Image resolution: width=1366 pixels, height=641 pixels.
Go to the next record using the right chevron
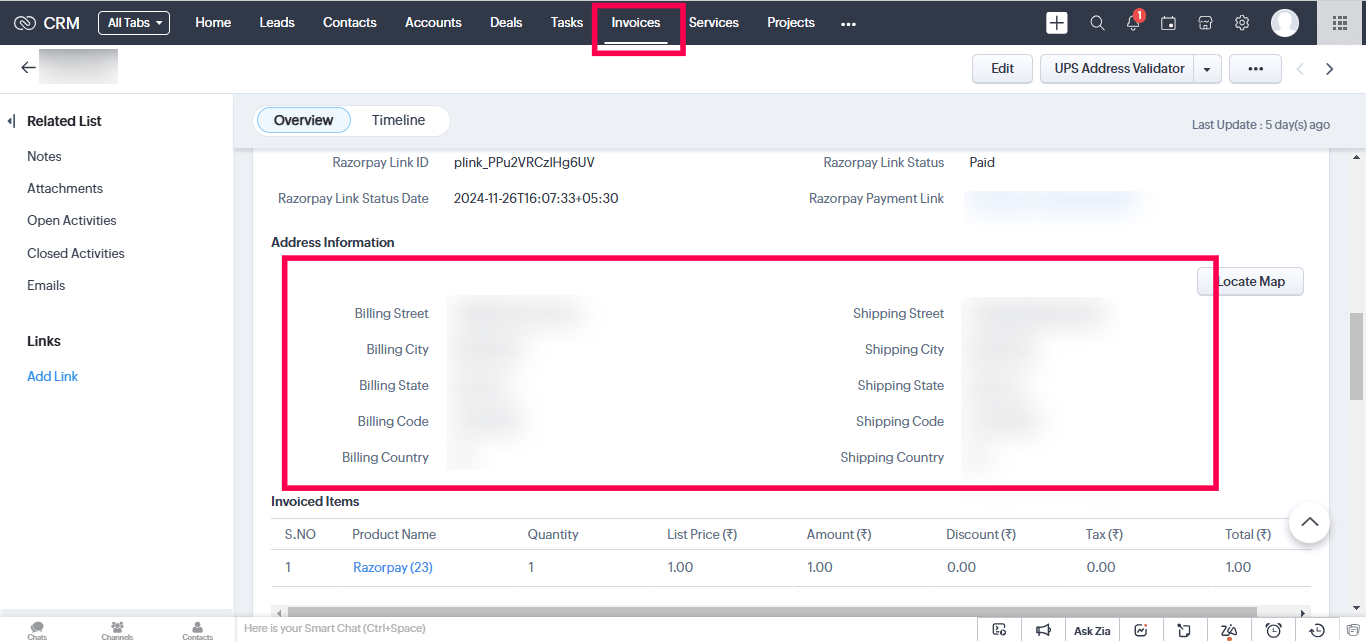coord(1330,69)
